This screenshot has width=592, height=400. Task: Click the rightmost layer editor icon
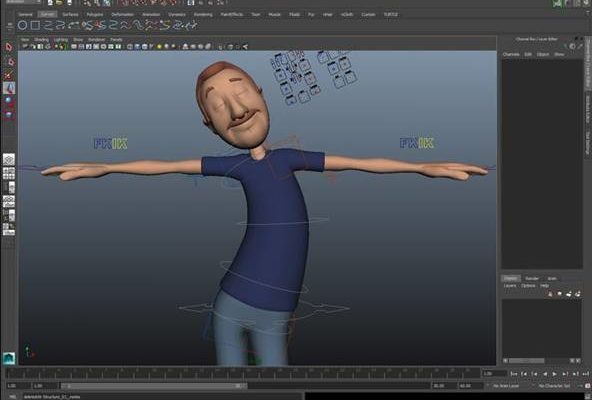click(x=578, y=294)
